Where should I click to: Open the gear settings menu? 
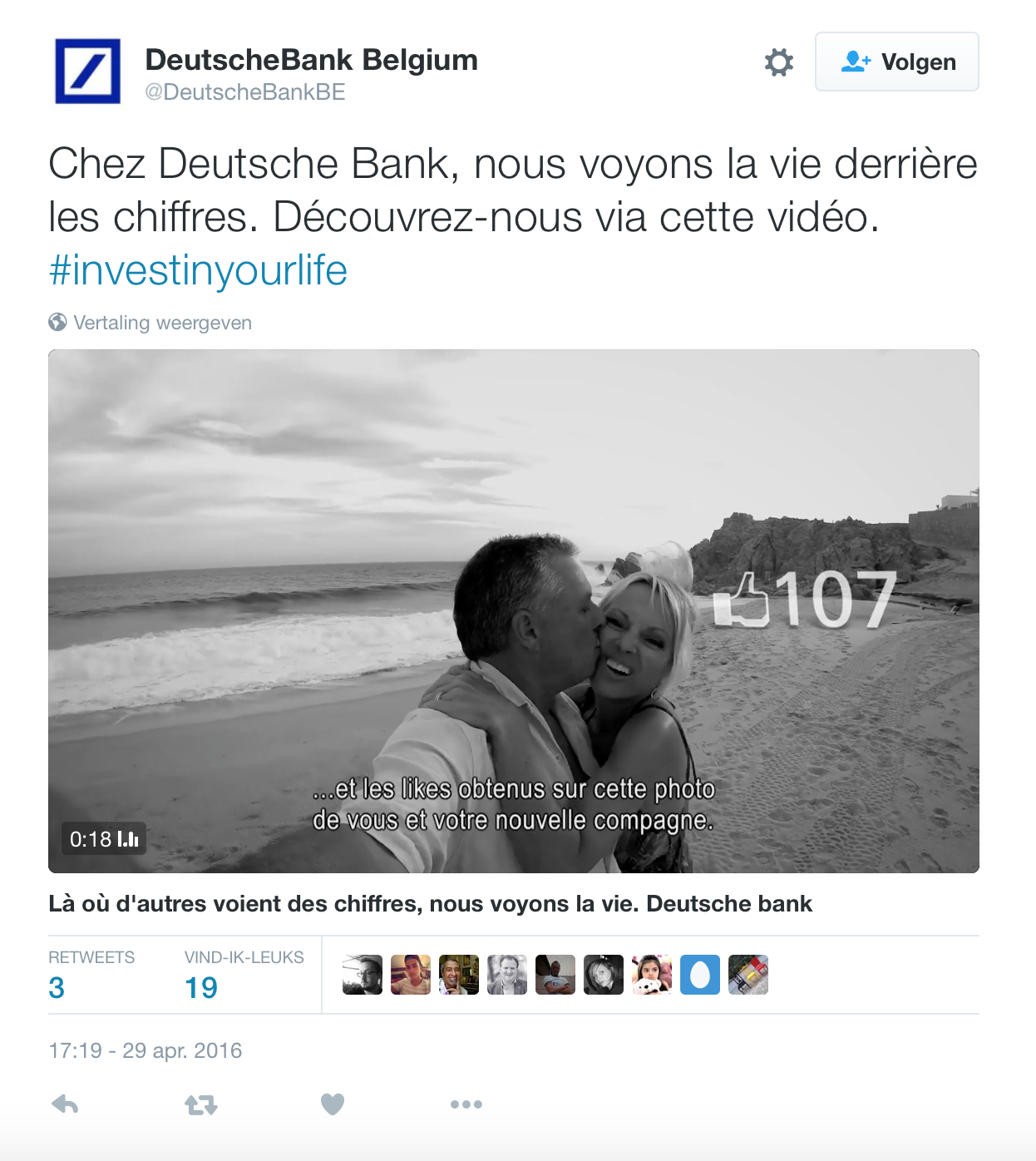pyautogui.click(x=779, y=62)
